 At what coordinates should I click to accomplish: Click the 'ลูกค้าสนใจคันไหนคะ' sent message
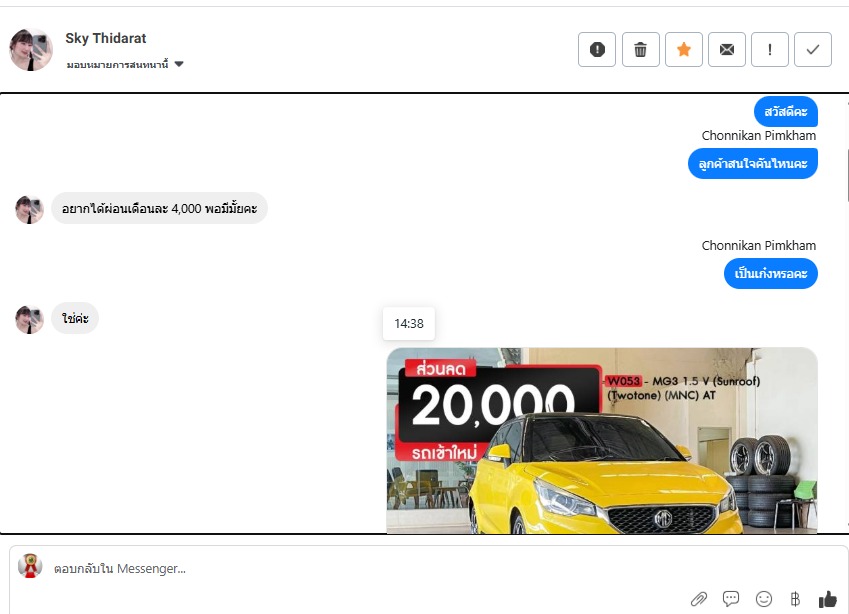point(753,164)
